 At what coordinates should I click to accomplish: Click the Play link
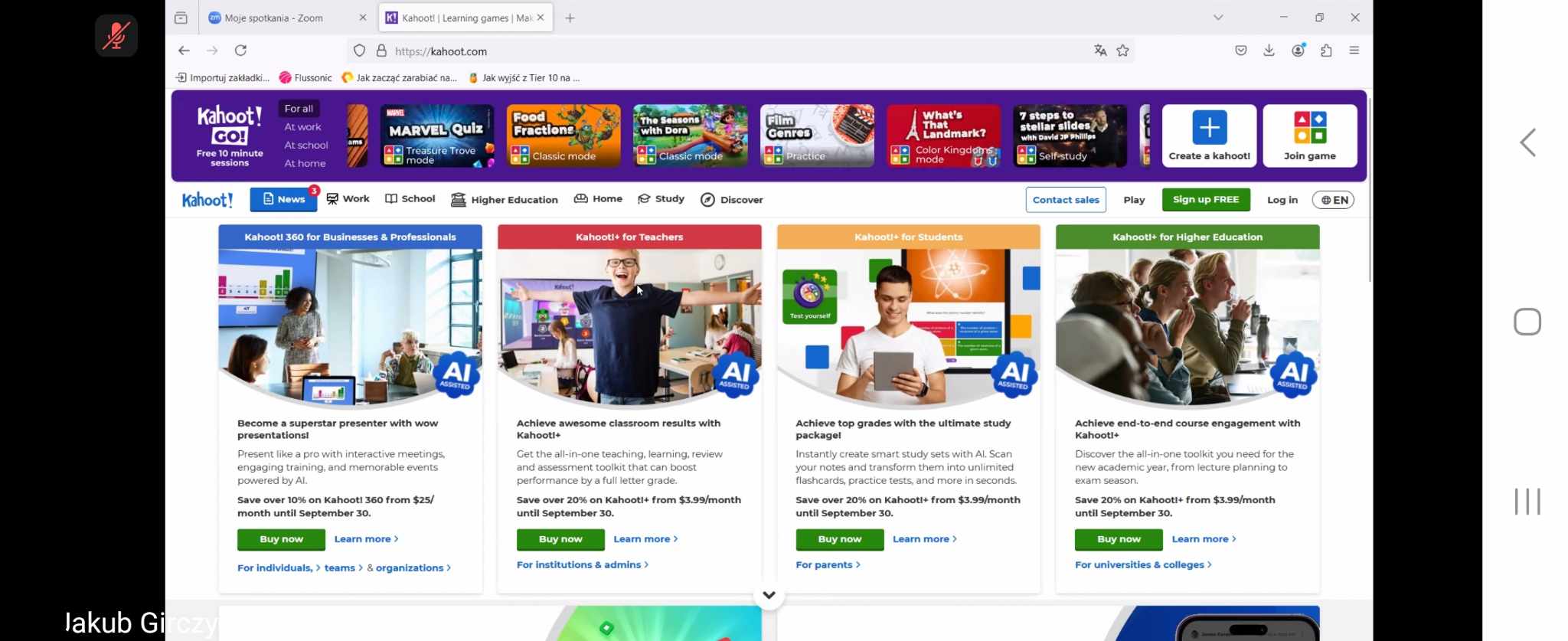pyautogui.click(x=1134, y=200)
